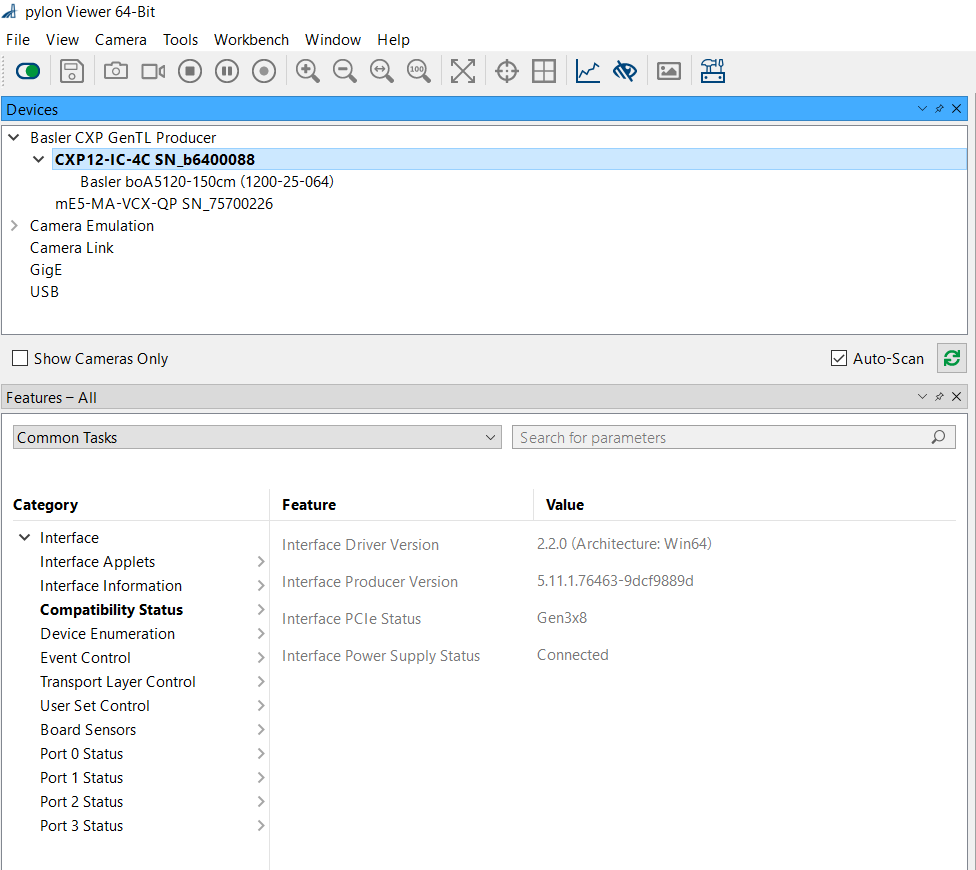Toggle the camera open/close switch in toolbar
976x870 pixels.
(28, 71)
